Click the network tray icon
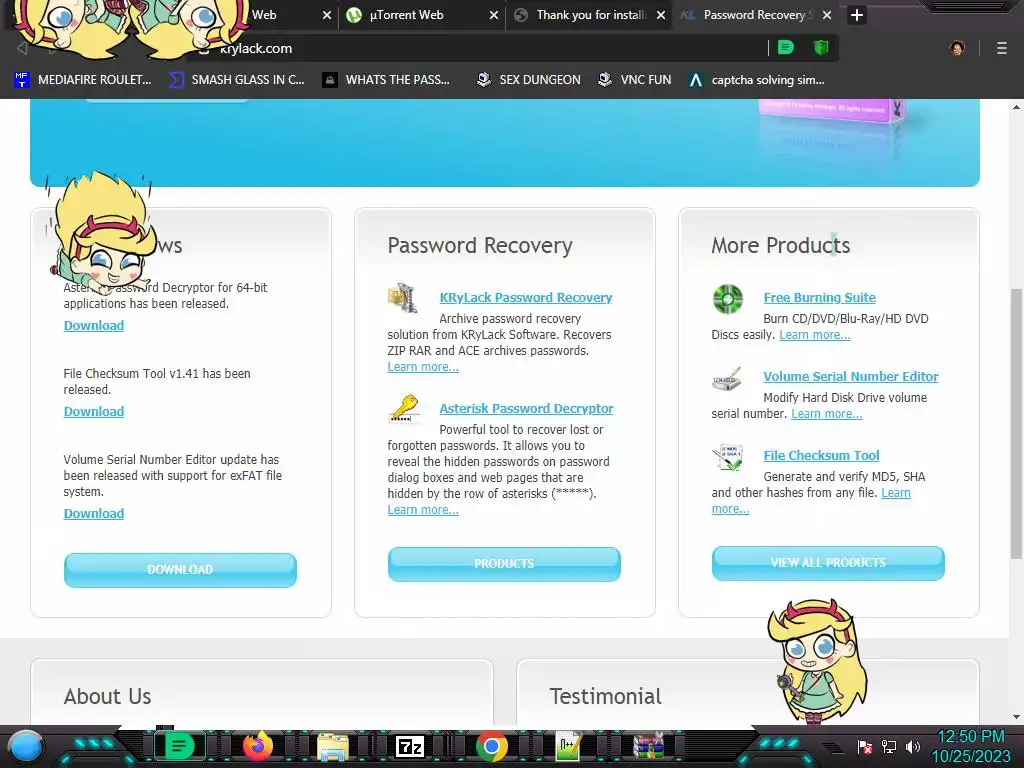1024x768 pixels. tap(889, 746)
